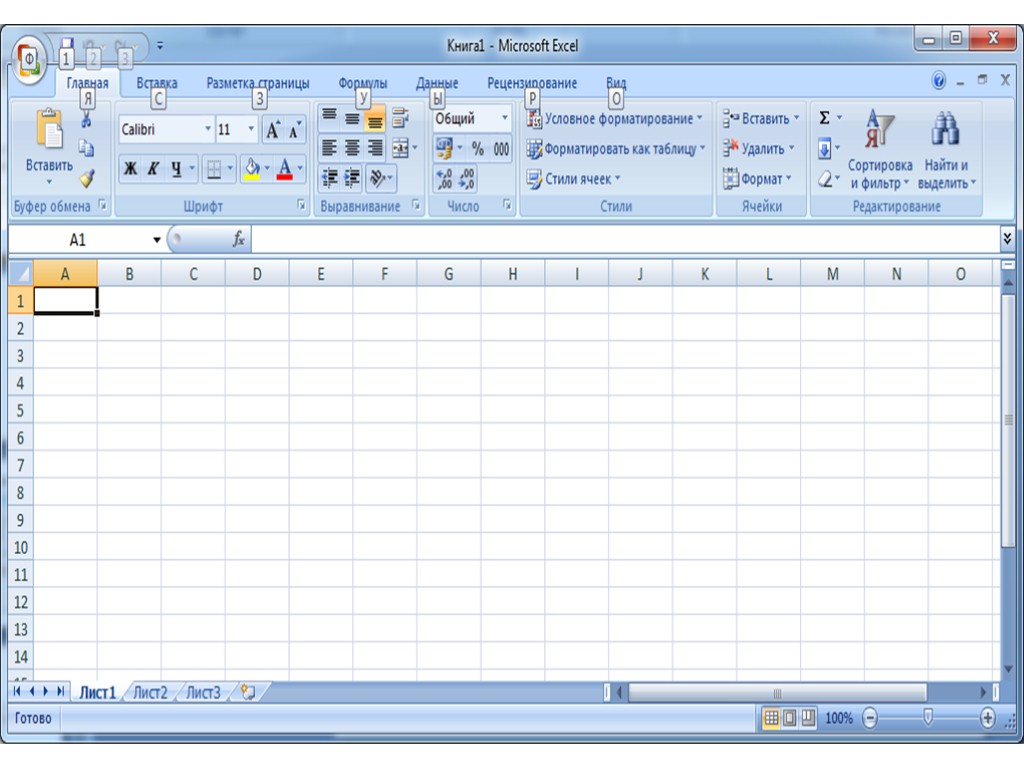
Task: Open Сортировка и фильтр
Action: 880,149
